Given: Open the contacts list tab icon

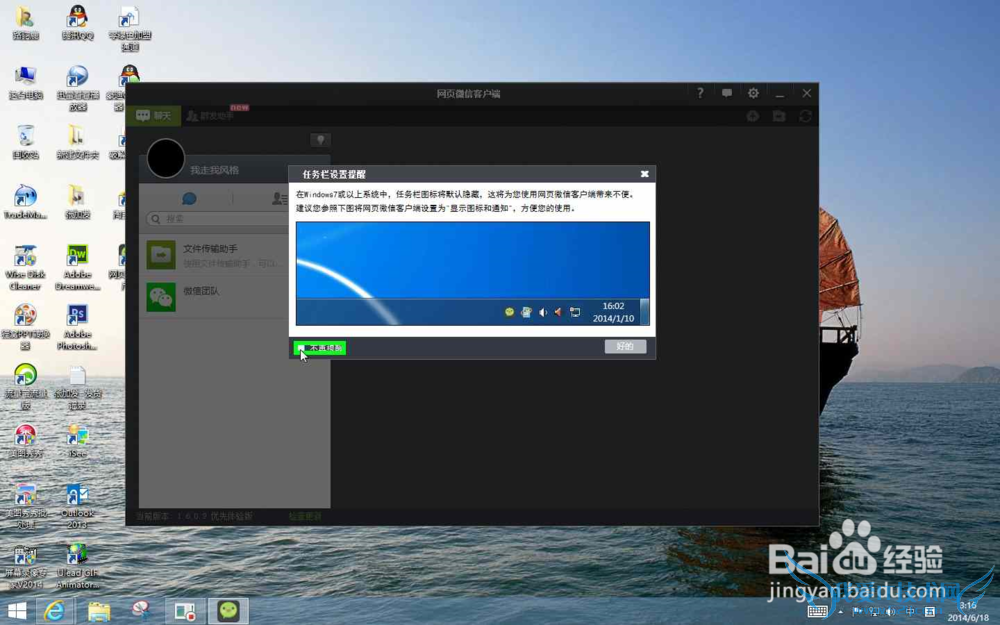Looking at the screenshot, I should (x=280, y=198).
